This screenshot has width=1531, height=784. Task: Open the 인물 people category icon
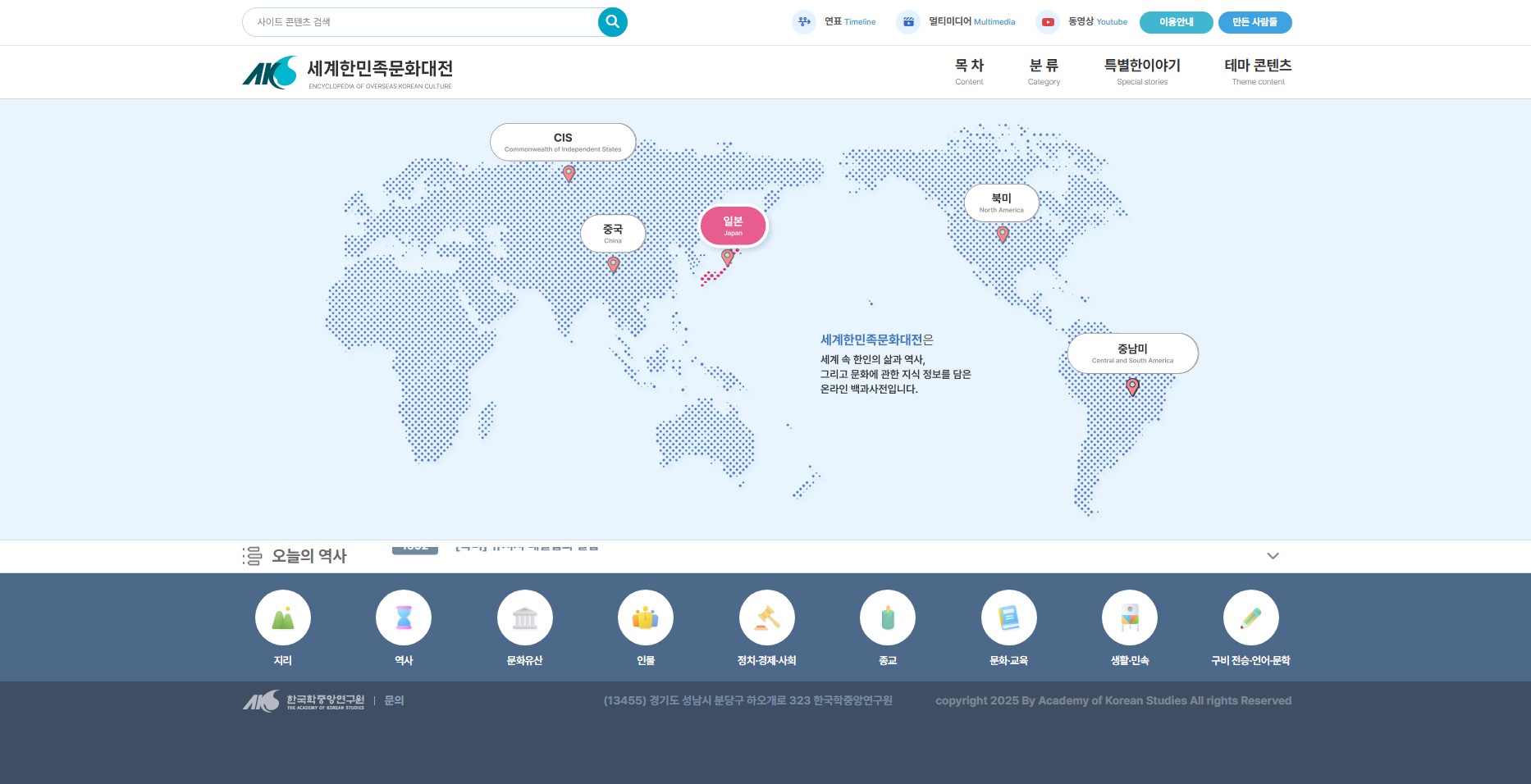click(646, 618)
